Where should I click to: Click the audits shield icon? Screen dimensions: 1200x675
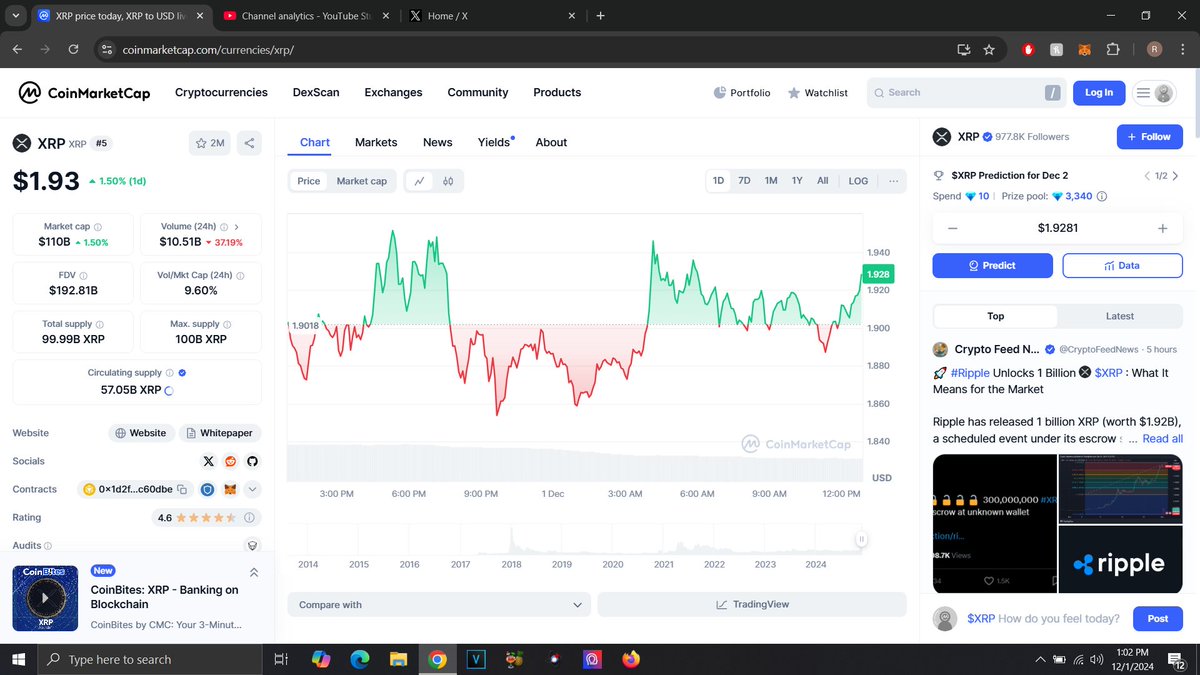253,546
